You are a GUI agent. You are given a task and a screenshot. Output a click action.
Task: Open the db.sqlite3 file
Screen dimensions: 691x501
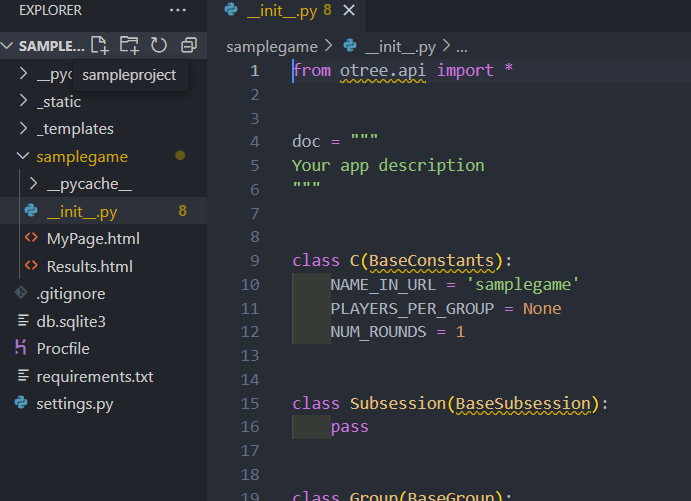(70, 322)
